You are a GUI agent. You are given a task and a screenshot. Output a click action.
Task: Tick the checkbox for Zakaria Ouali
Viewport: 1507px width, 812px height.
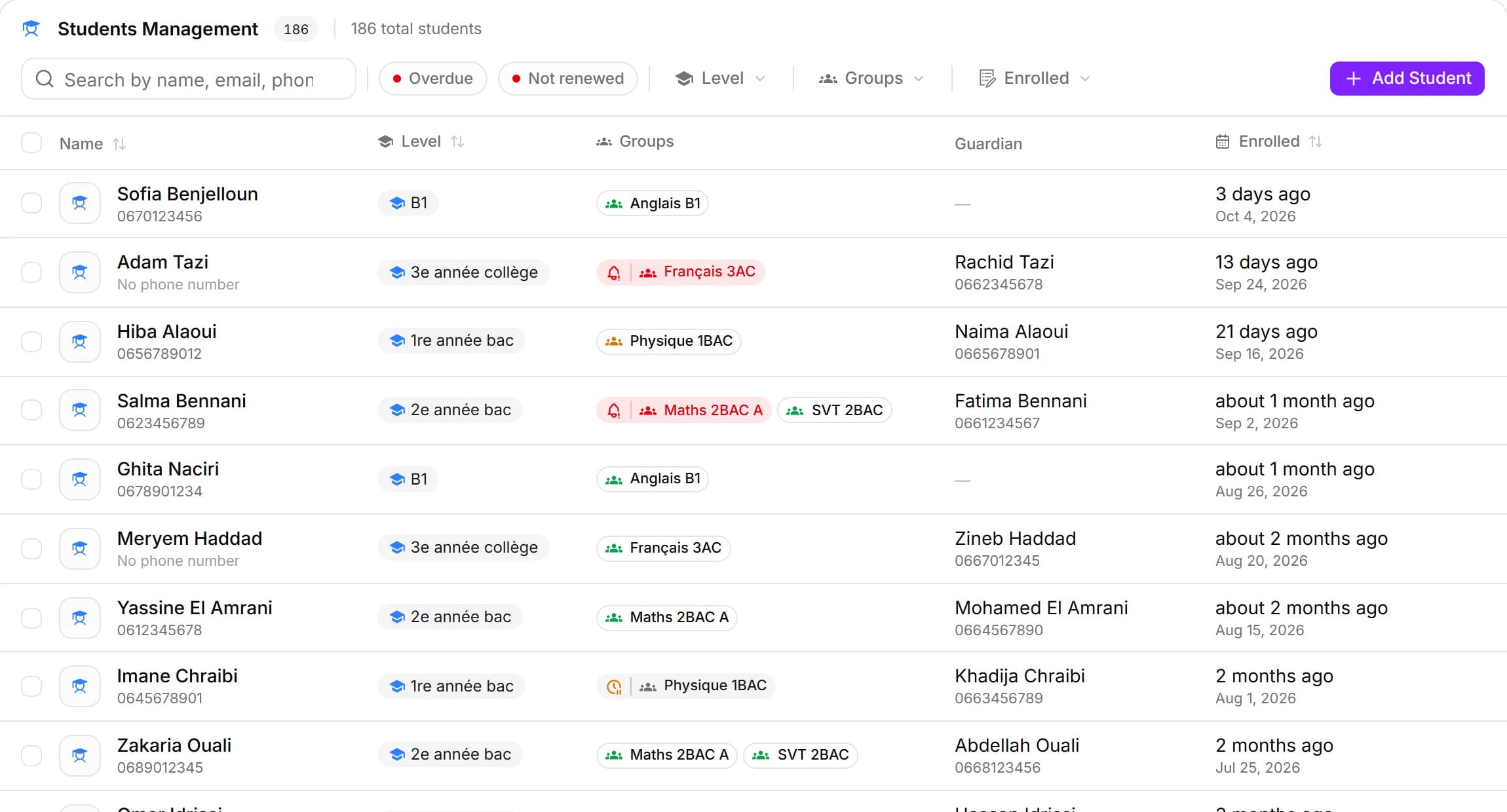pyautogui.click(x=31, y=755)
